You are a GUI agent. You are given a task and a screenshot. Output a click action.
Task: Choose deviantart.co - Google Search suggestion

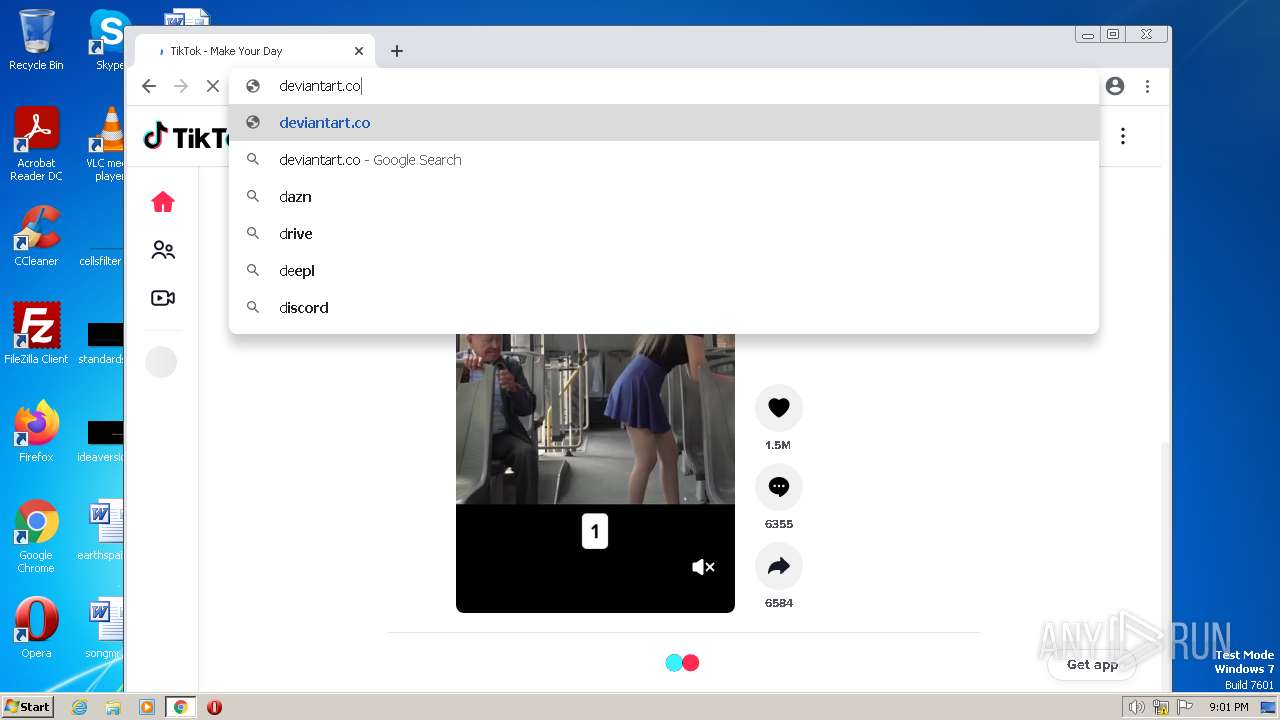[664, 160]
